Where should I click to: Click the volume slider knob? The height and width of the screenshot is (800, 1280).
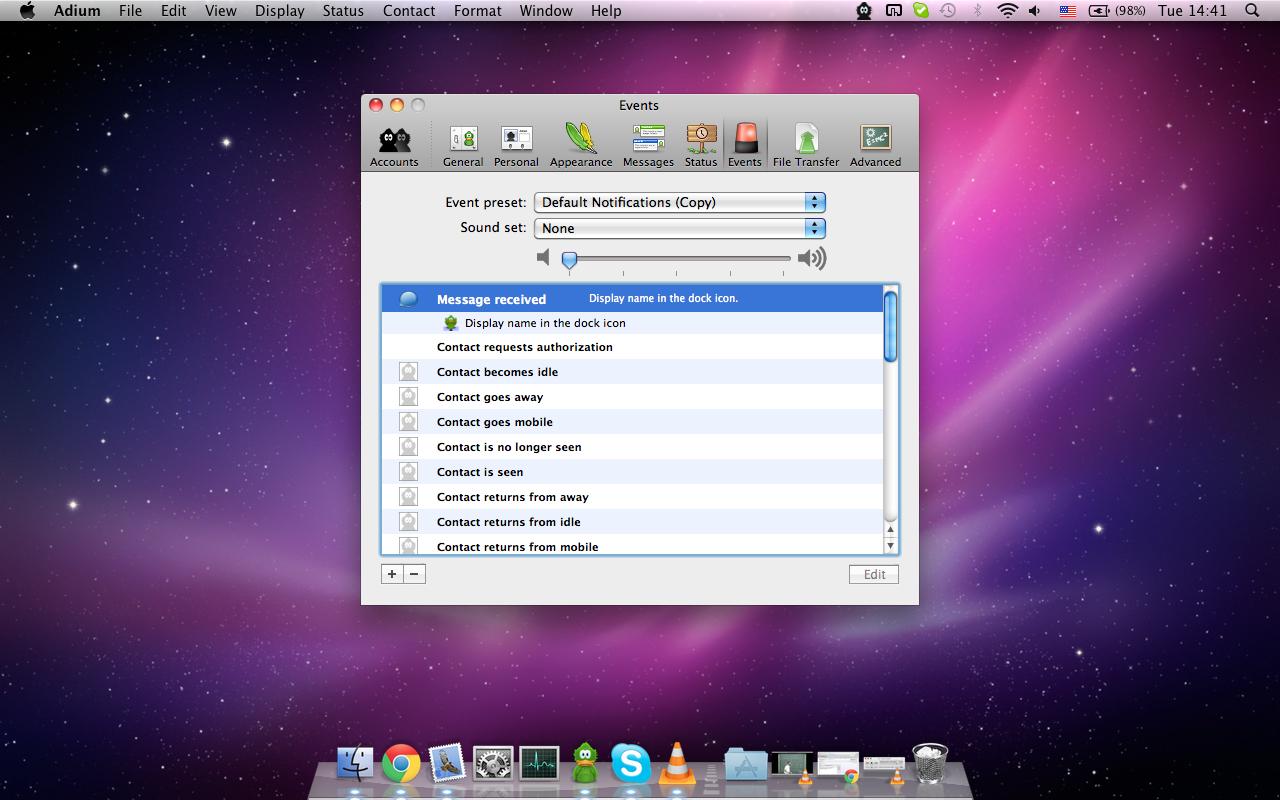[x=569, y=260]
